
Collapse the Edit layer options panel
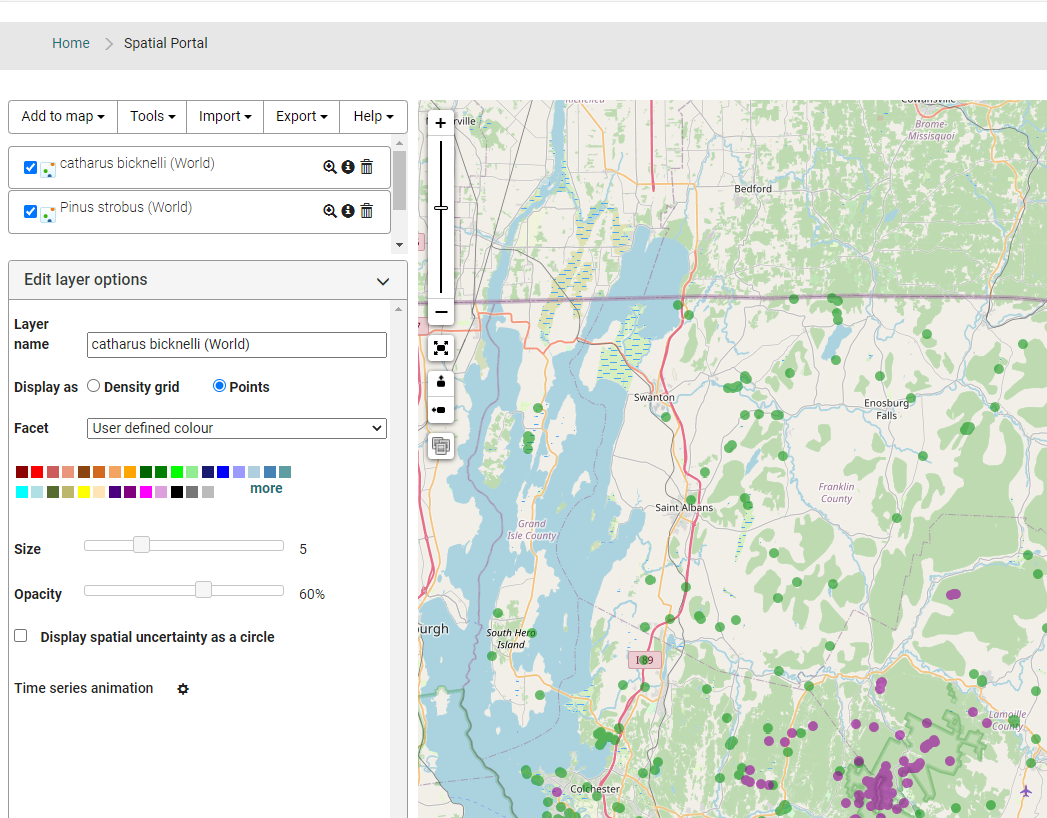[x=383, y=281]
